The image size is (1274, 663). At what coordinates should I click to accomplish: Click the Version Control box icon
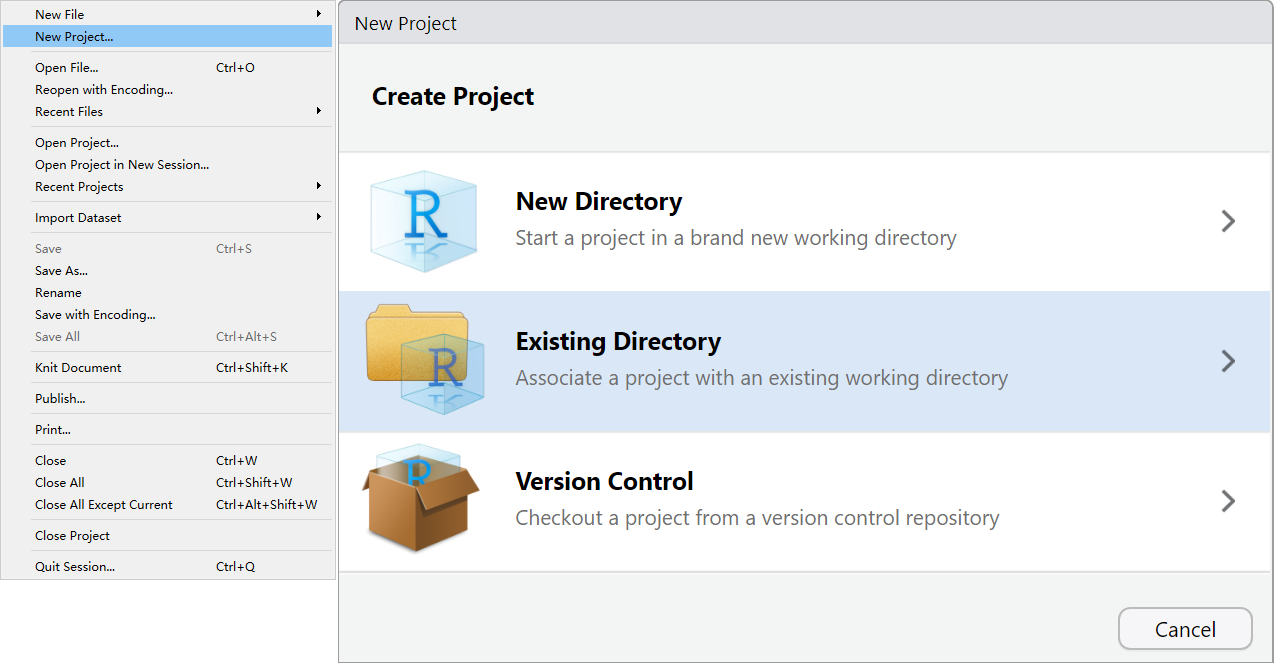[x=421, y=498]
